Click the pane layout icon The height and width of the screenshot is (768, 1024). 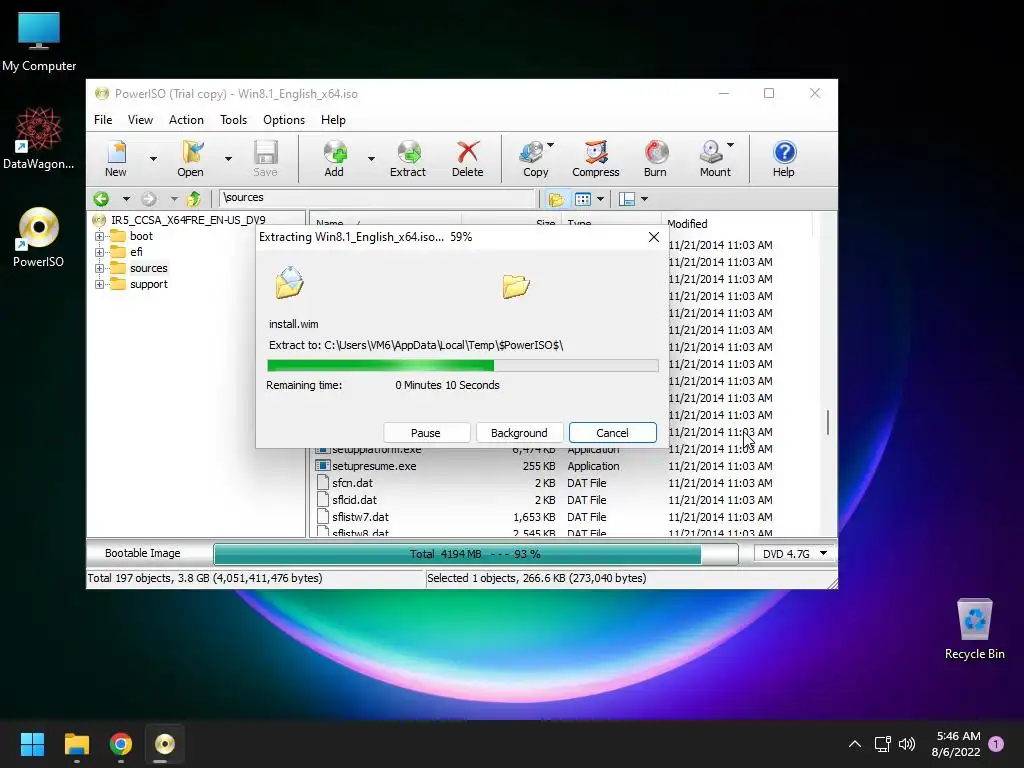(x=627, y=199)
